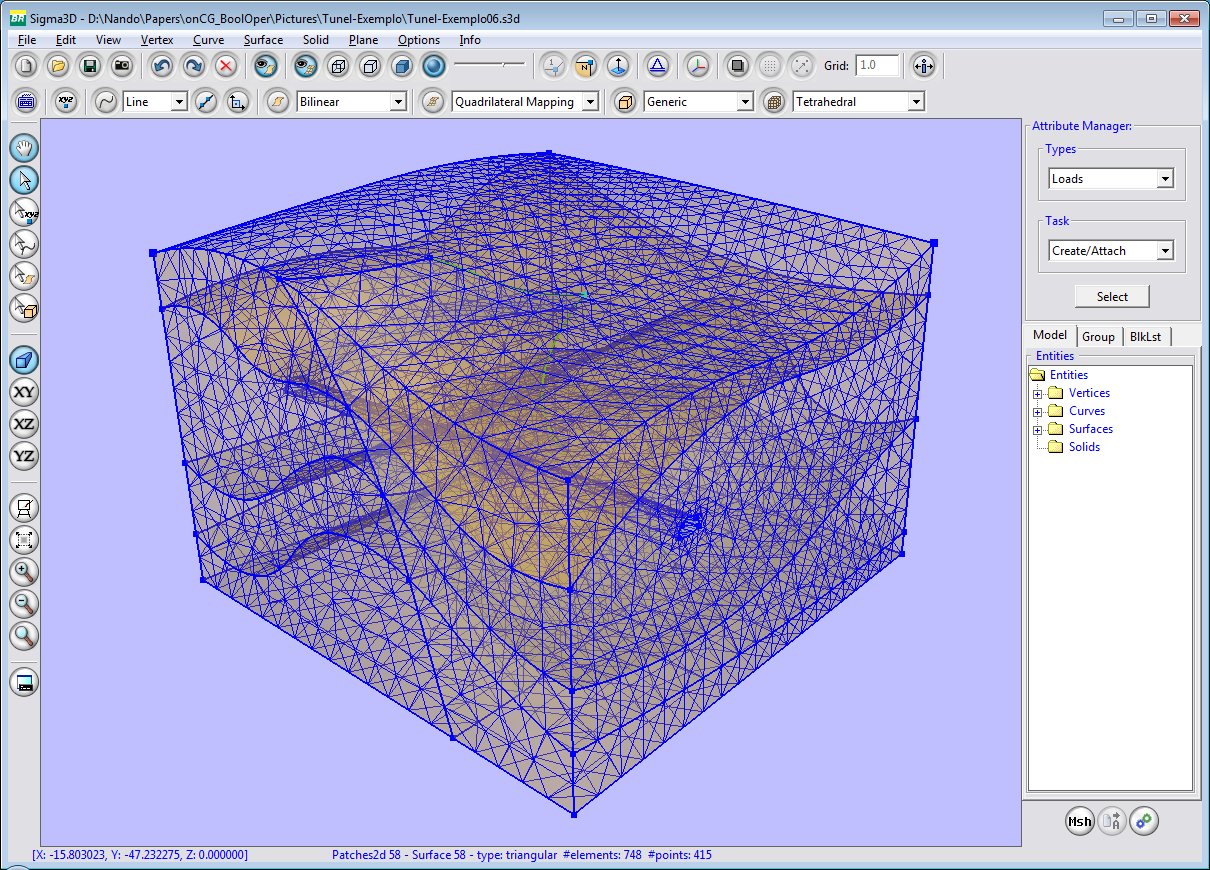Save the model with the floppy disk icon
Image resolution: width=1210 pixels, height=870 pixels.
tap(90, 66)
